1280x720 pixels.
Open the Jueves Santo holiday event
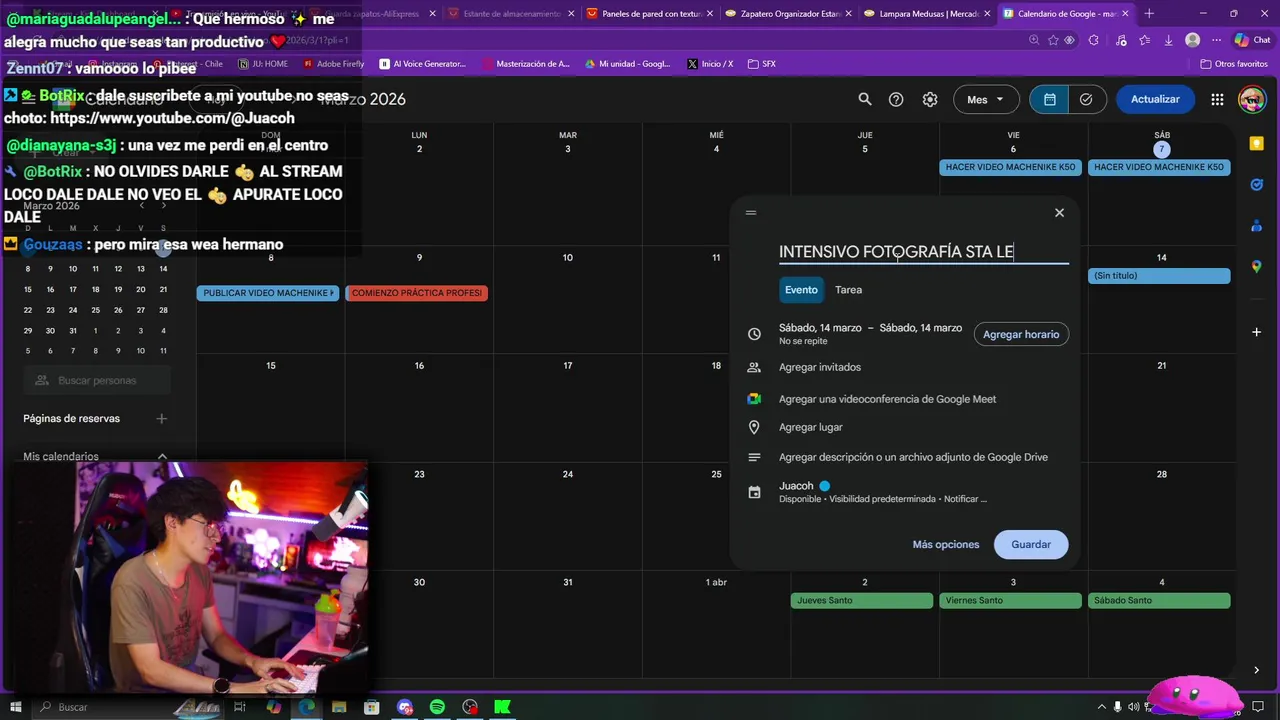tap(861, 601)
